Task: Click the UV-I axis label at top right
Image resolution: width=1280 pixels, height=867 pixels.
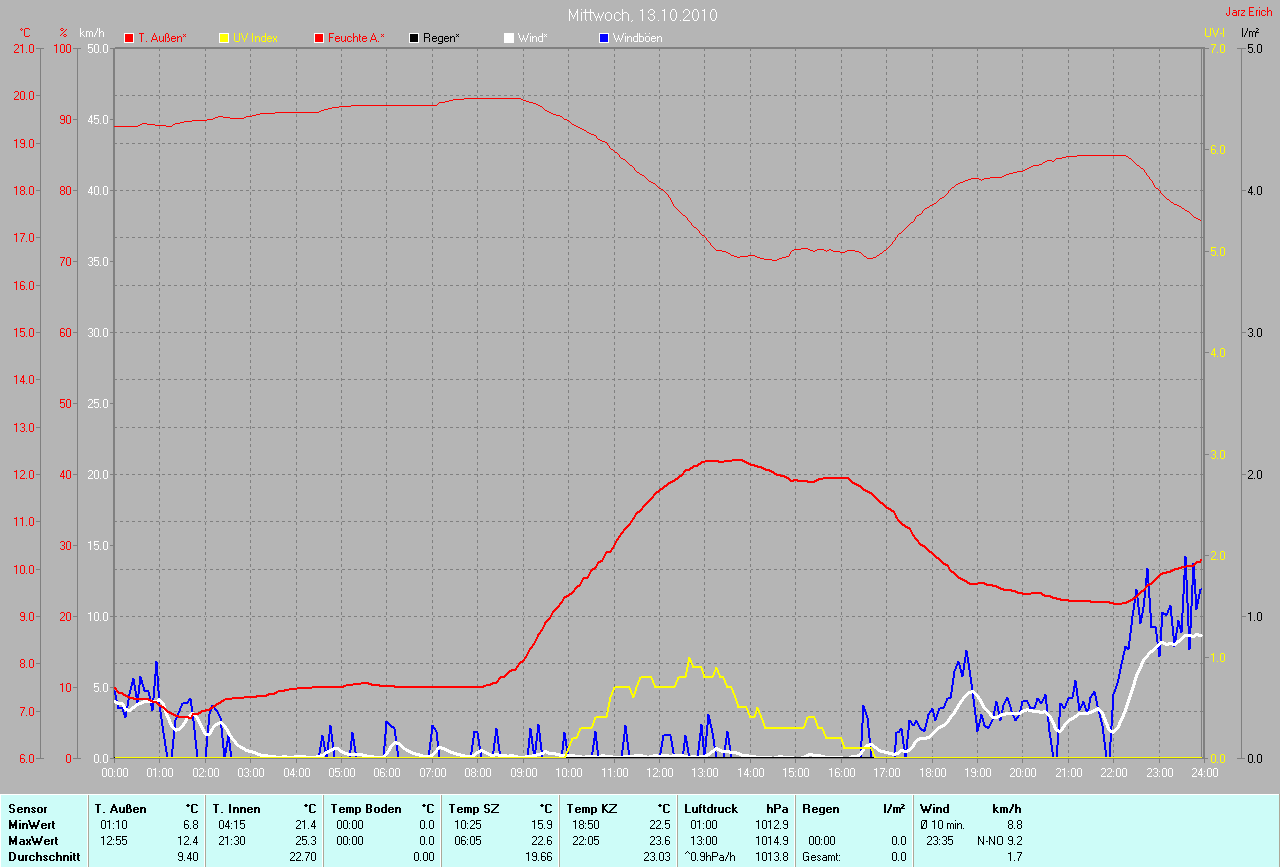Action: point(1213,33)
